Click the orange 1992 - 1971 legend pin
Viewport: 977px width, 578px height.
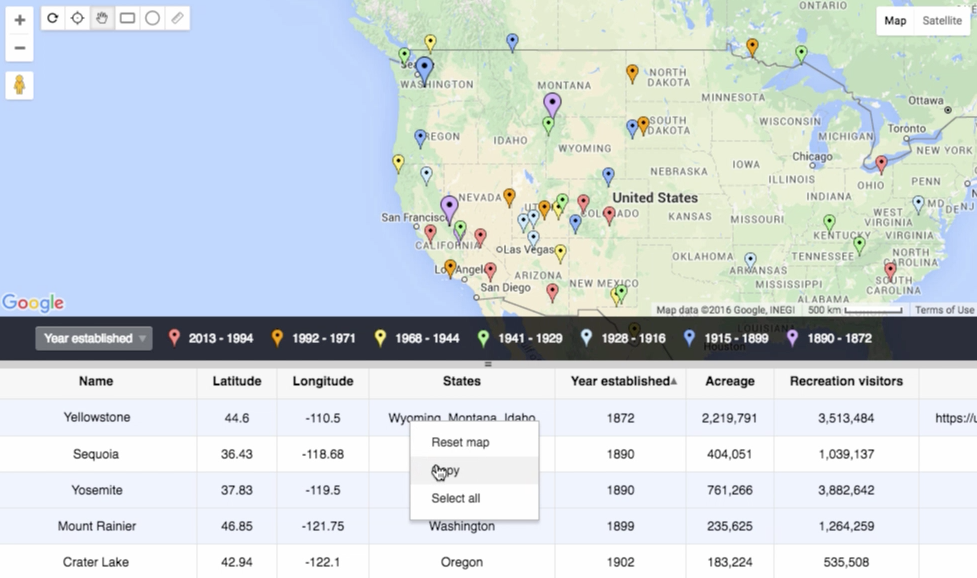pos(277,338)
